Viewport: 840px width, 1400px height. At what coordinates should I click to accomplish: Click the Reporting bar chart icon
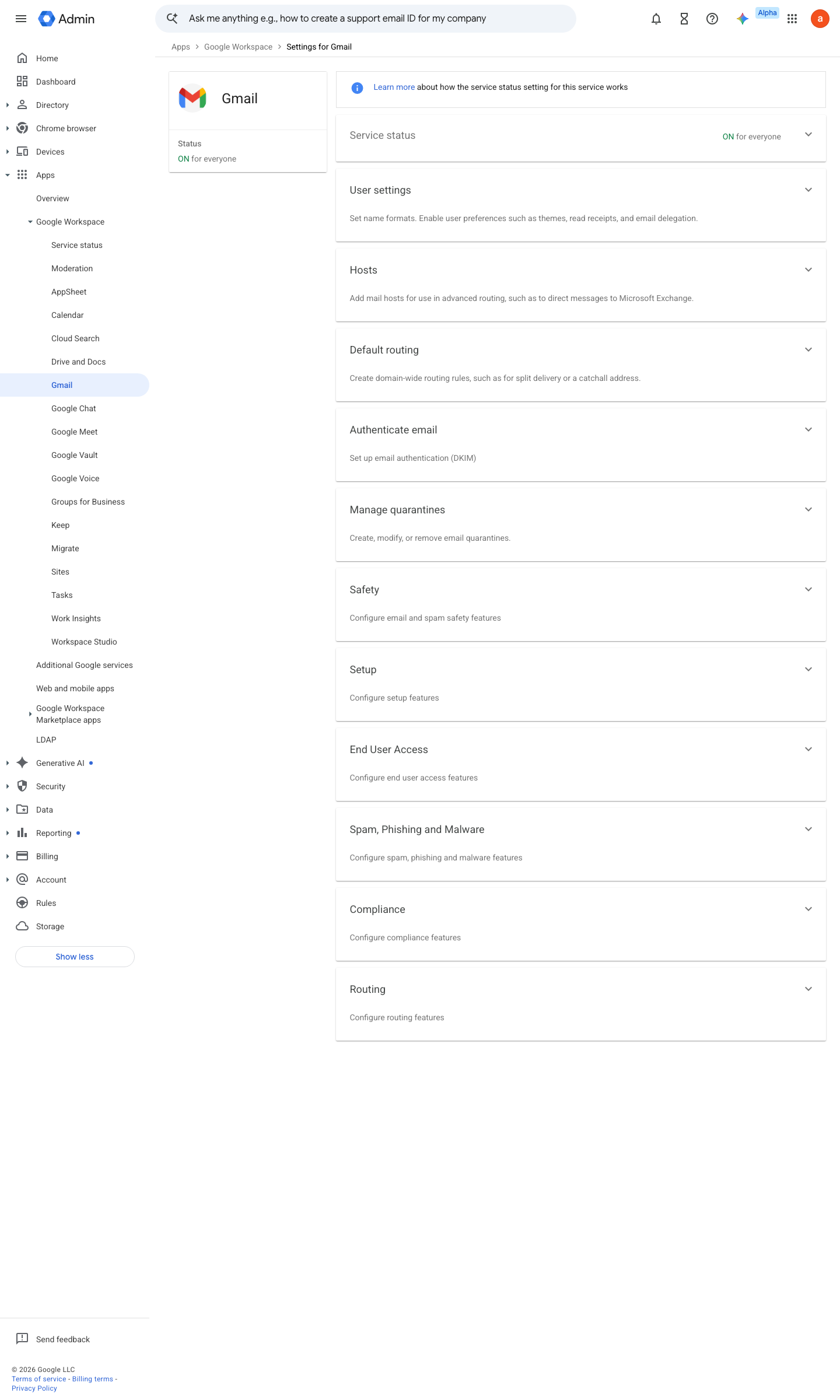22,833
